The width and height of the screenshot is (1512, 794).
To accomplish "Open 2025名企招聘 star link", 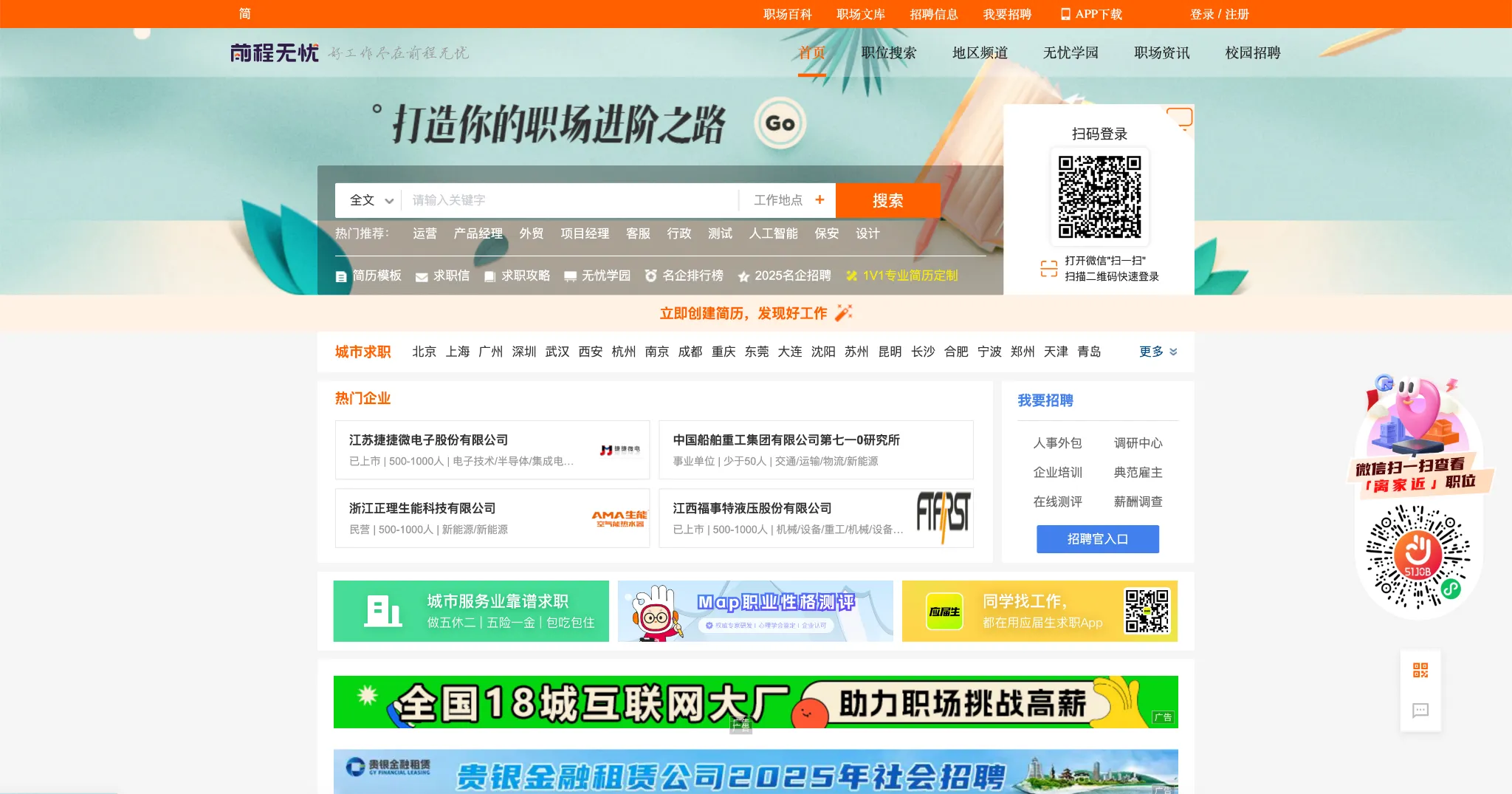I will [784, 275].
